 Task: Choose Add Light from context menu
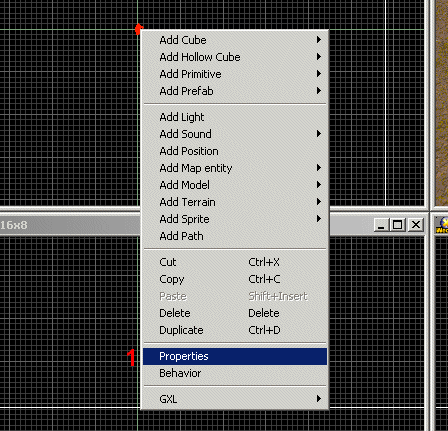pos(235,117)
